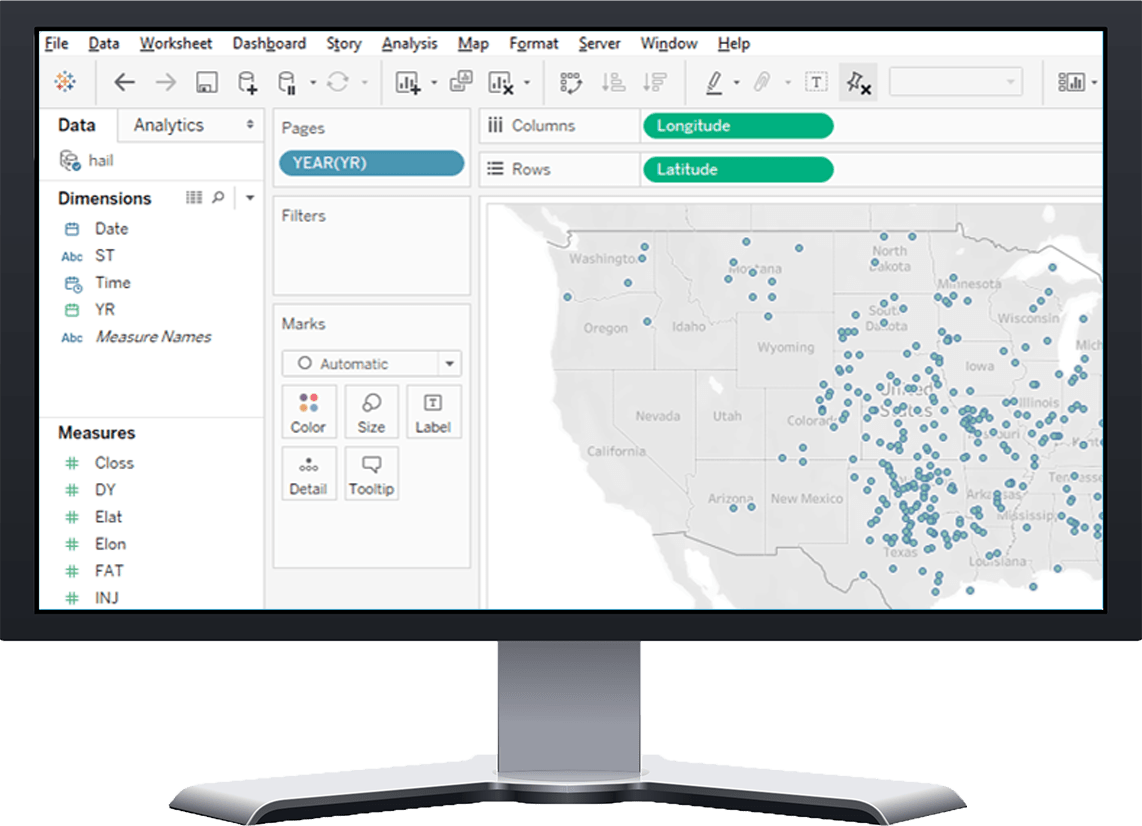Toggle Show Mark Labels icon

coord(817,82)
